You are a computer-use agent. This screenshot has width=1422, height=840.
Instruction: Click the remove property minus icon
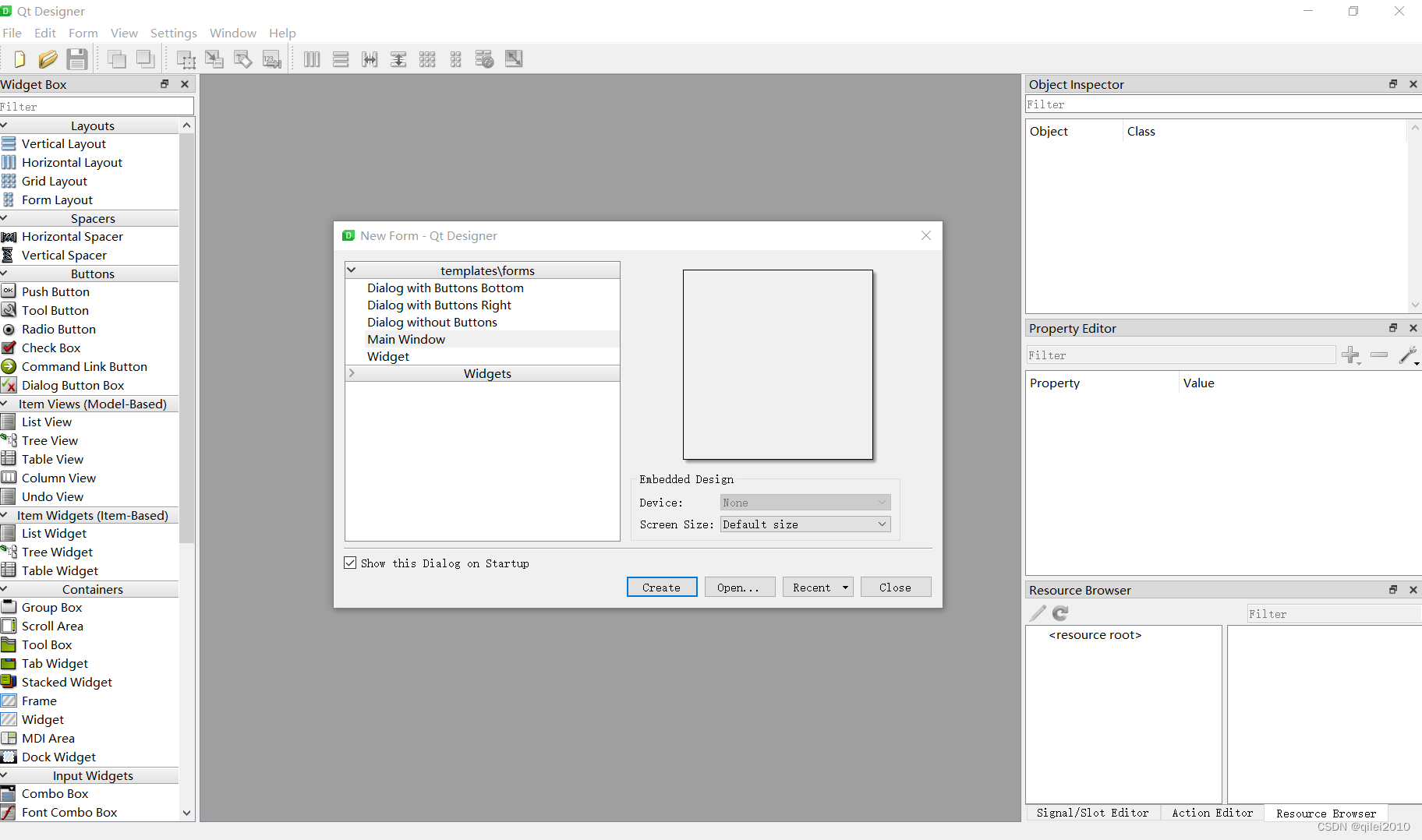(x=1379, y=355)
